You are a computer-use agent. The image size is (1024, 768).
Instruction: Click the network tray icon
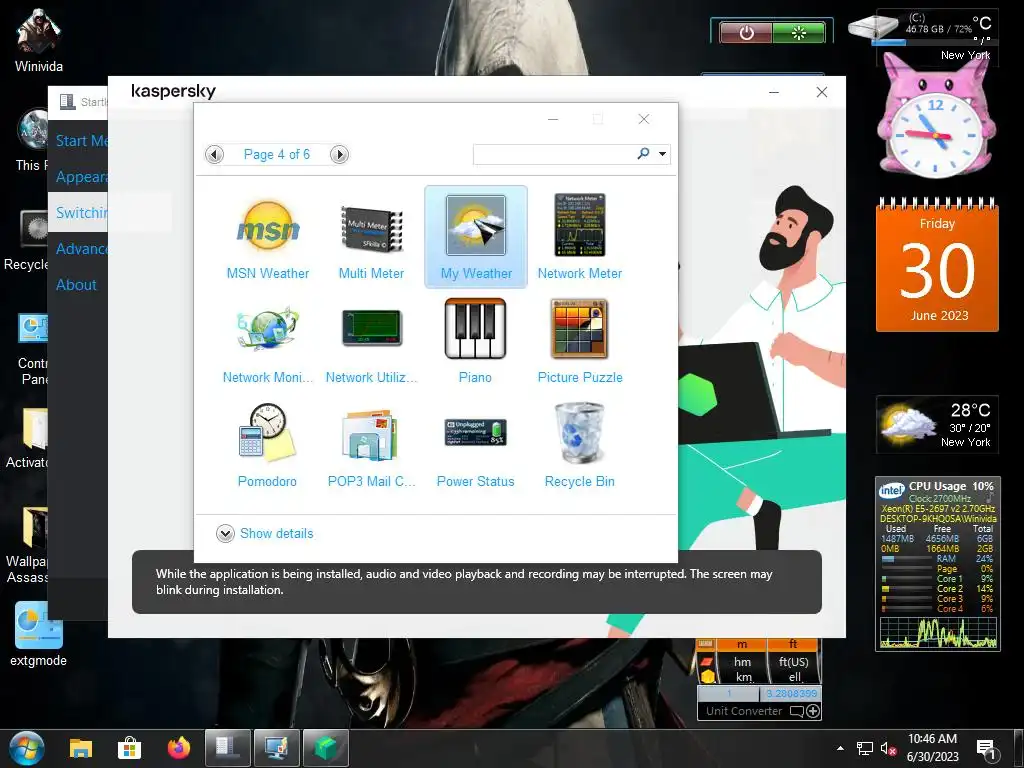click(x=865, y=749)
